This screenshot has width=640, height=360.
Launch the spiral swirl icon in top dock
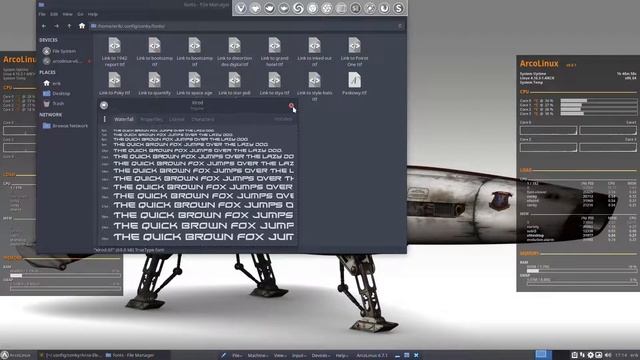[298, 8]
